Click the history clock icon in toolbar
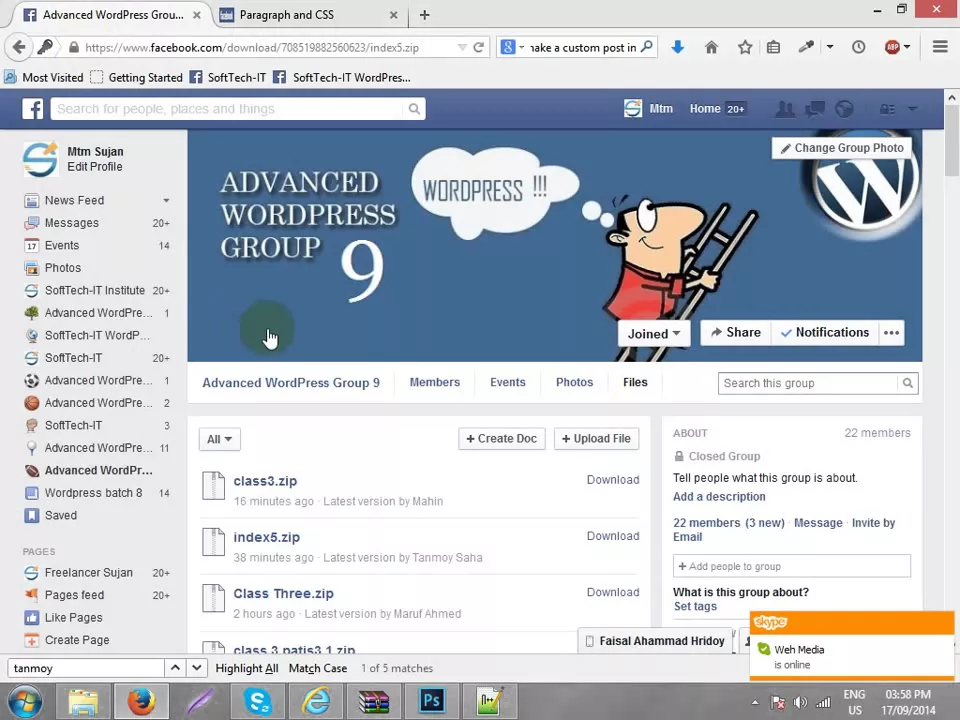 click(858, 47)
